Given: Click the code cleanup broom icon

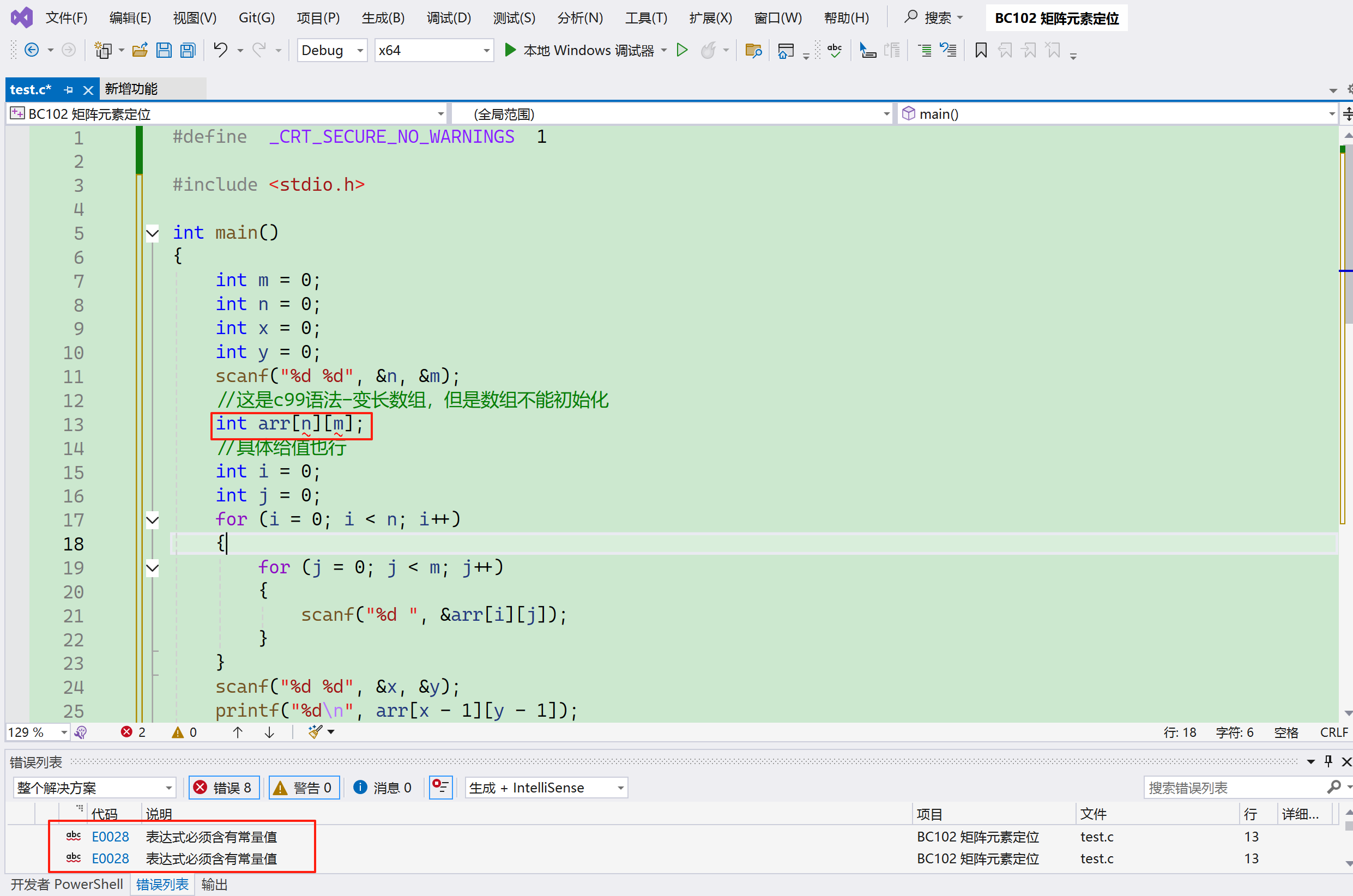Looking at the screenshot, I should [x=315, y=732].
